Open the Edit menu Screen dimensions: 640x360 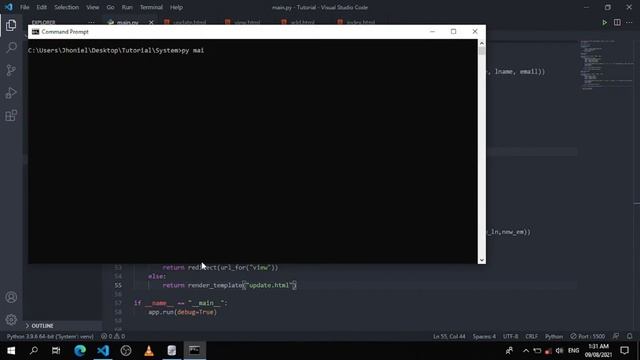41,7
